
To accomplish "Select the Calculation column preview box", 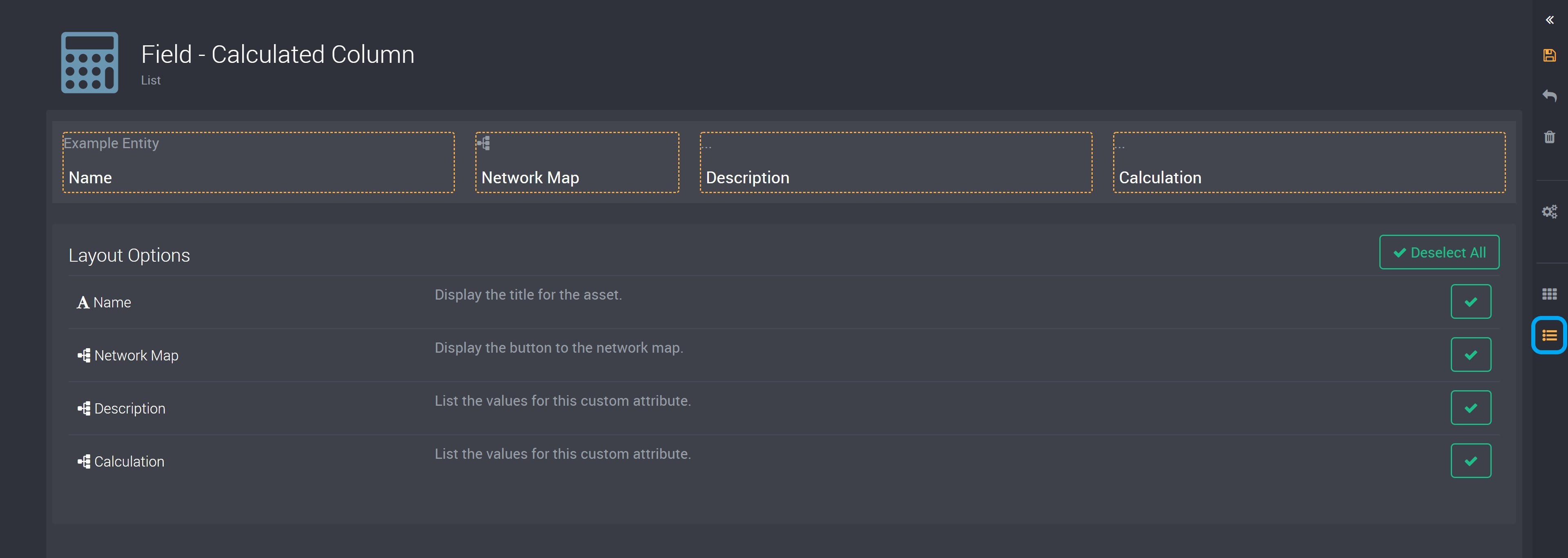I will coord(1309,162).
